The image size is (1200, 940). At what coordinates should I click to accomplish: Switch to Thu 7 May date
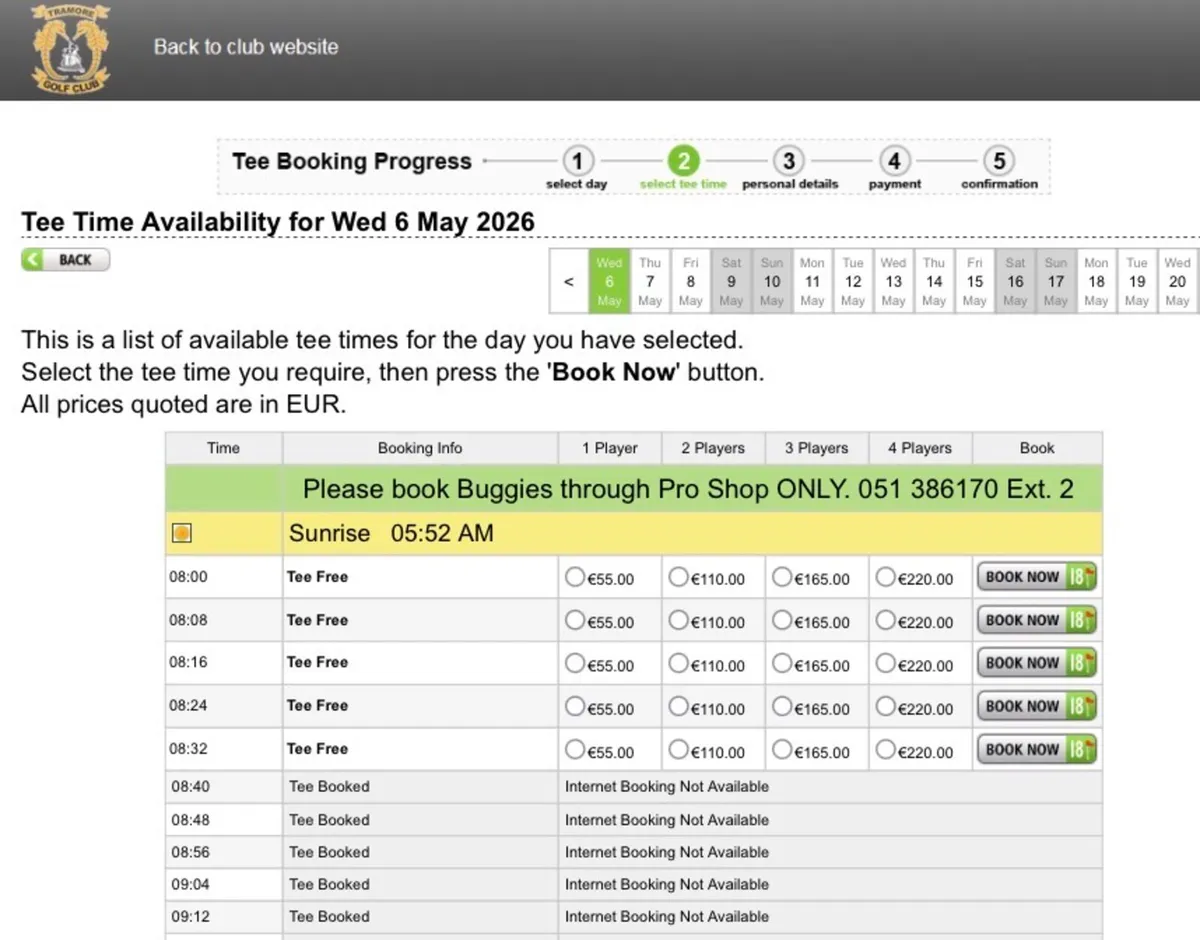pyautogui.click(x=650, y=281)
